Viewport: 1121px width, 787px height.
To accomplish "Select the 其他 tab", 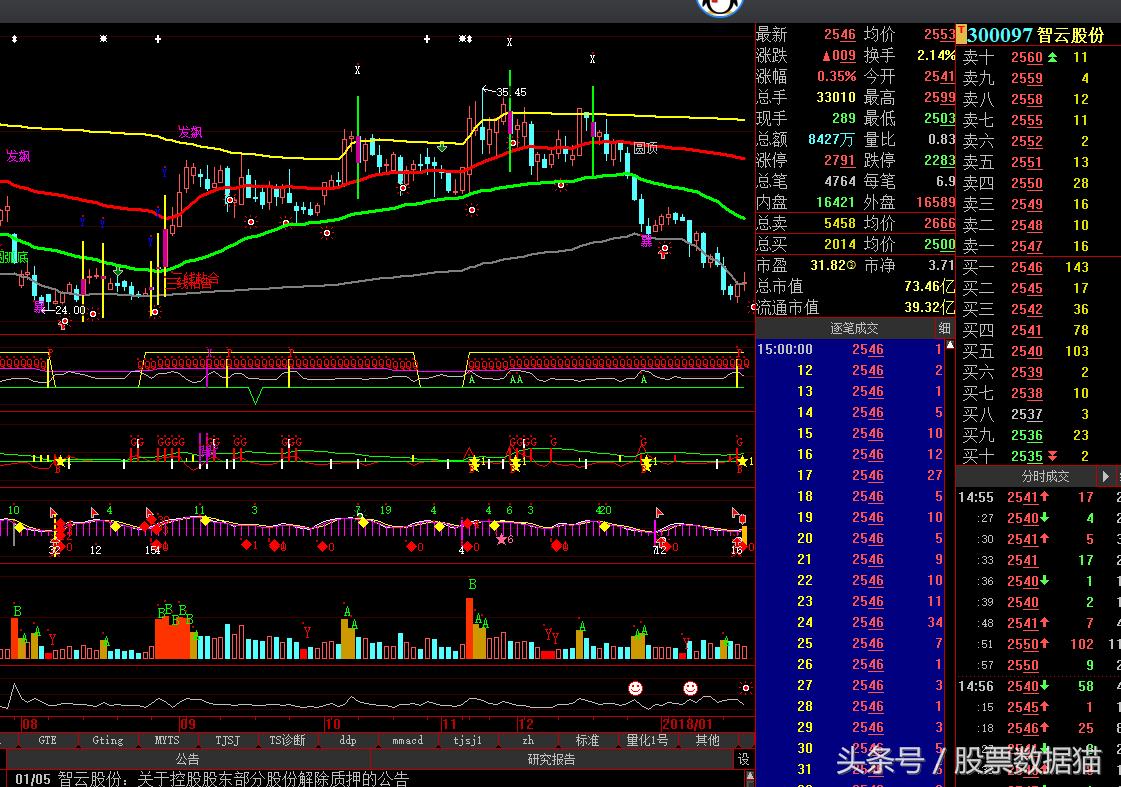I will 707,741.
